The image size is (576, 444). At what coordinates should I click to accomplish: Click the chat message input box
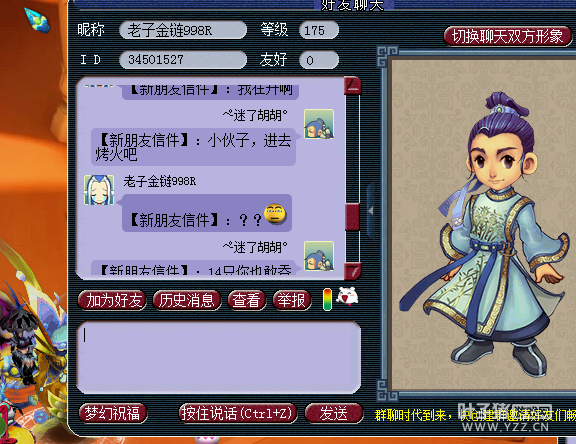pos(219,357)
